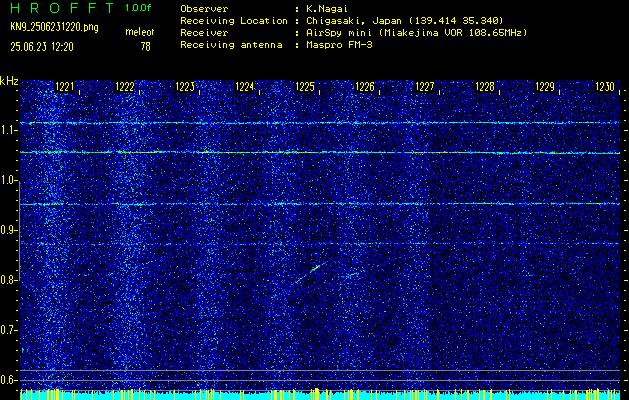Click the observer name K.Nagai
This screenshot has height=400, width=629.
(326, 9)
